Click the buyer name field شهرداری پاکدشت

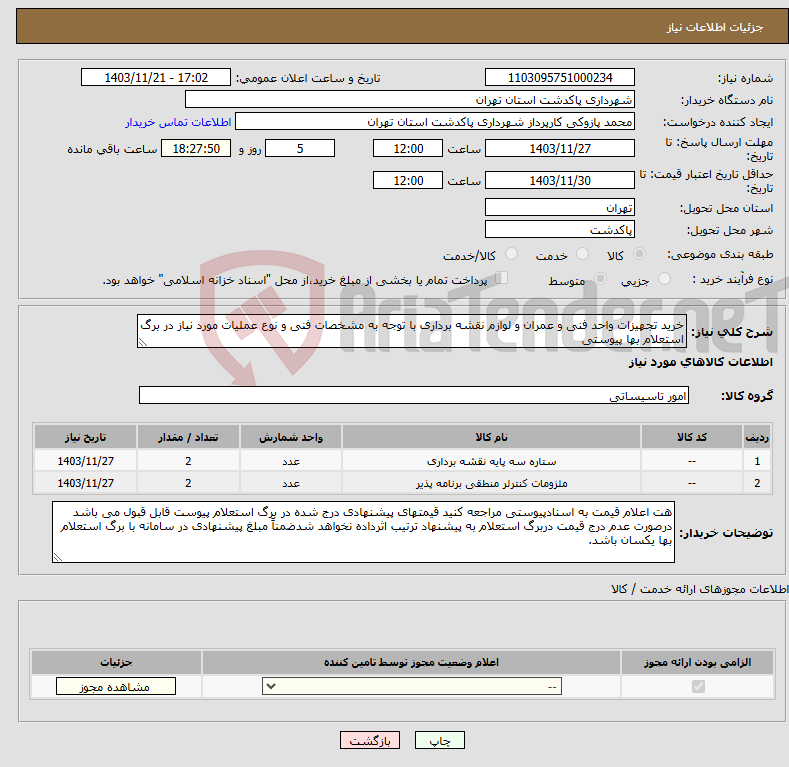point(410,100)
